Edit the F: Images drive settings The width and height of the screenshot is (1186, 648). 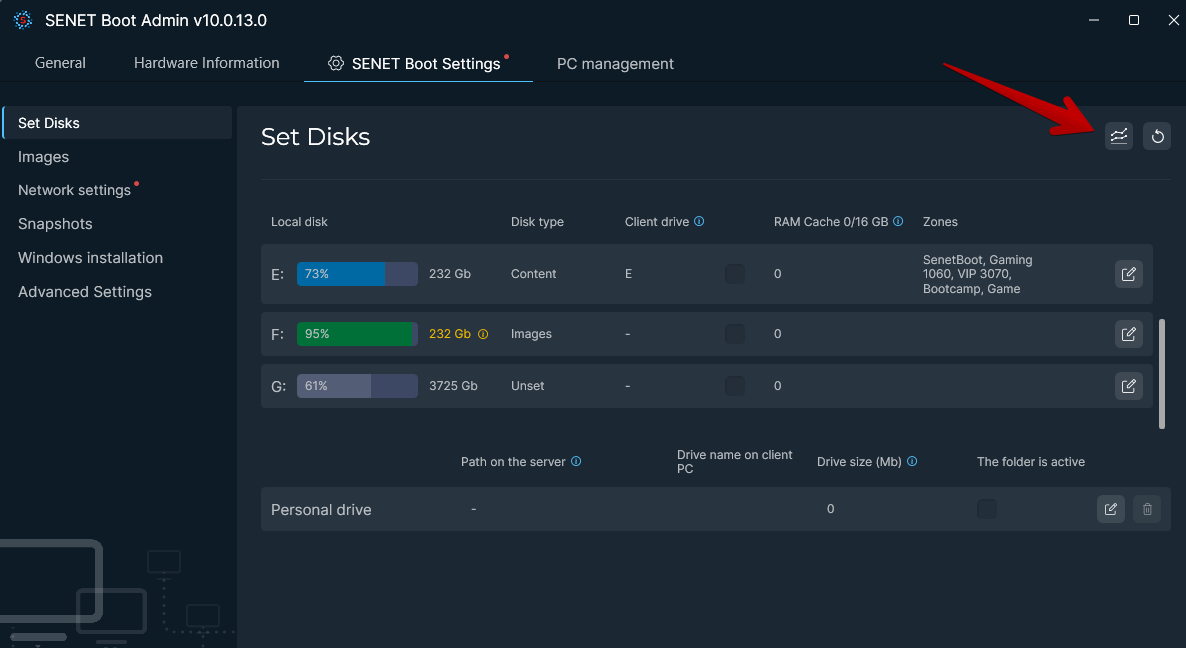pos(1128,334)
